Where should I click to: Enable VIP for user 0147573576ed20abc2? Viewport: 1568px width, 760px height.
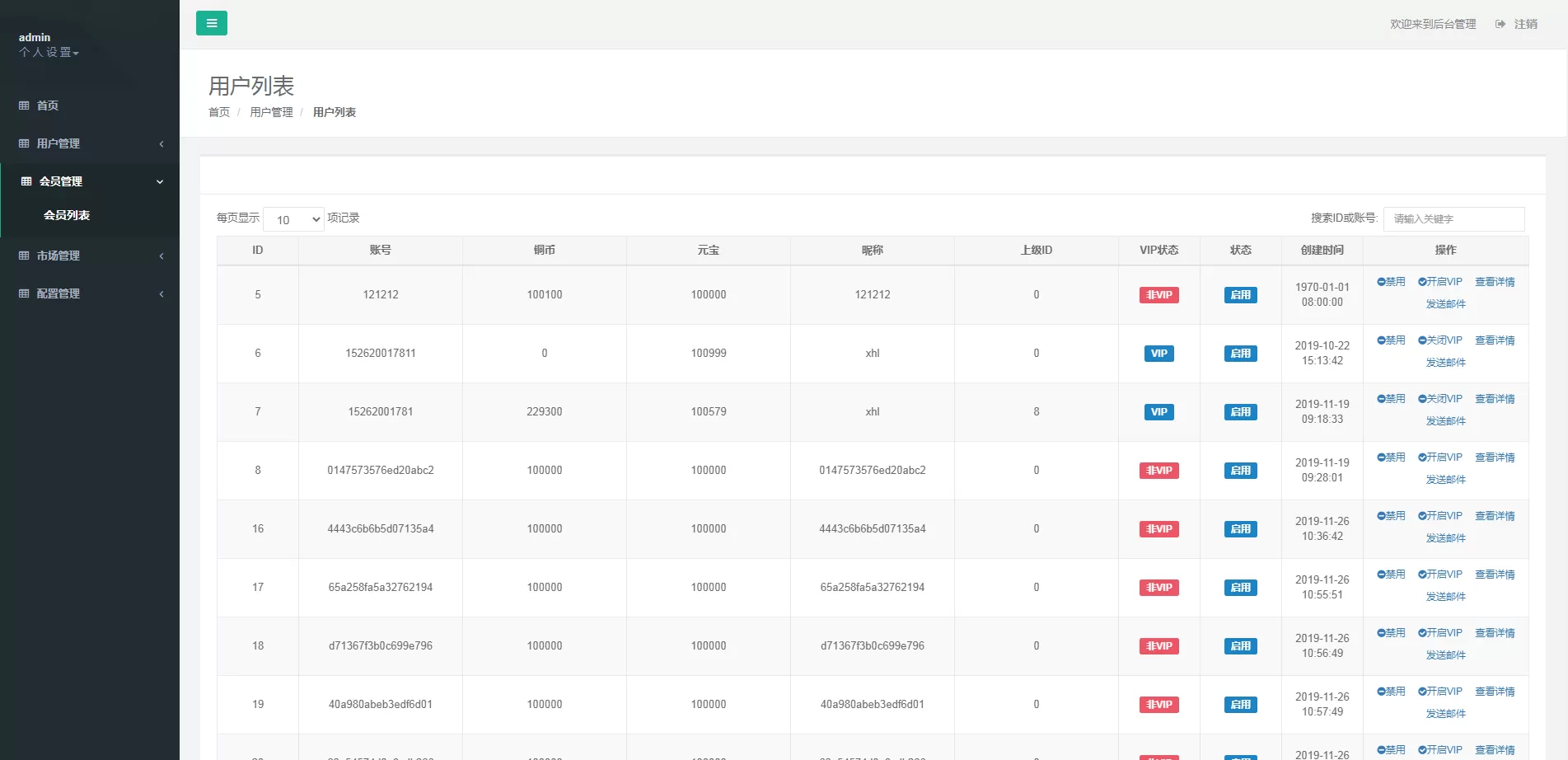1440,457
